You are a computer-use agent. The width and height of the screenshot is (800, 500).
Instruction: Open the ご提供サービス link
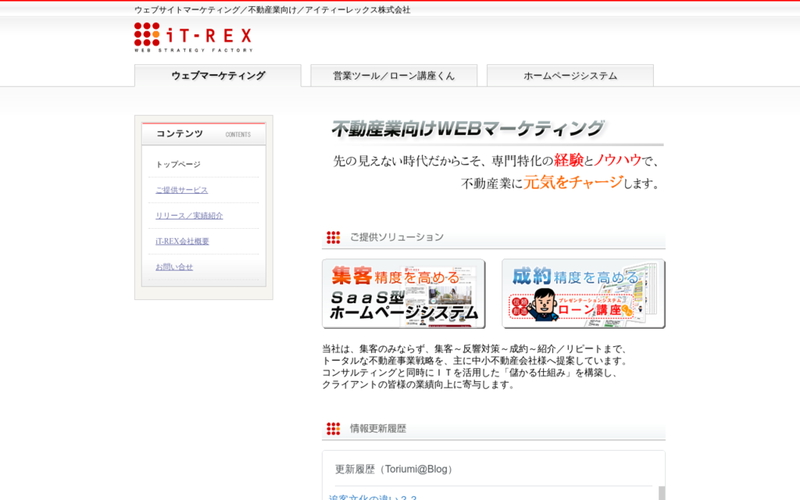182,190
